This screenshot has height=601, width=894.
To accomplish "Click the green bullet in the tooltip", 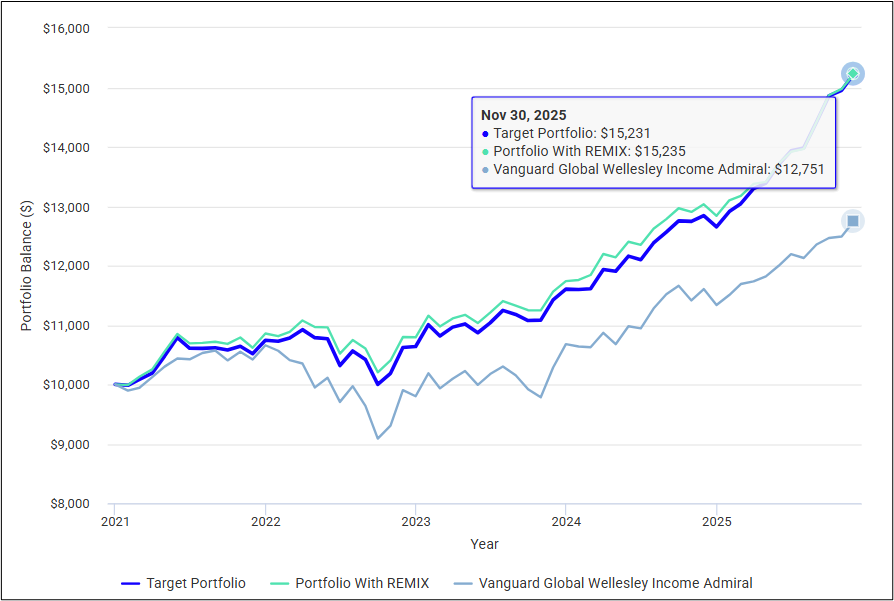I will (x=485, y=151).
